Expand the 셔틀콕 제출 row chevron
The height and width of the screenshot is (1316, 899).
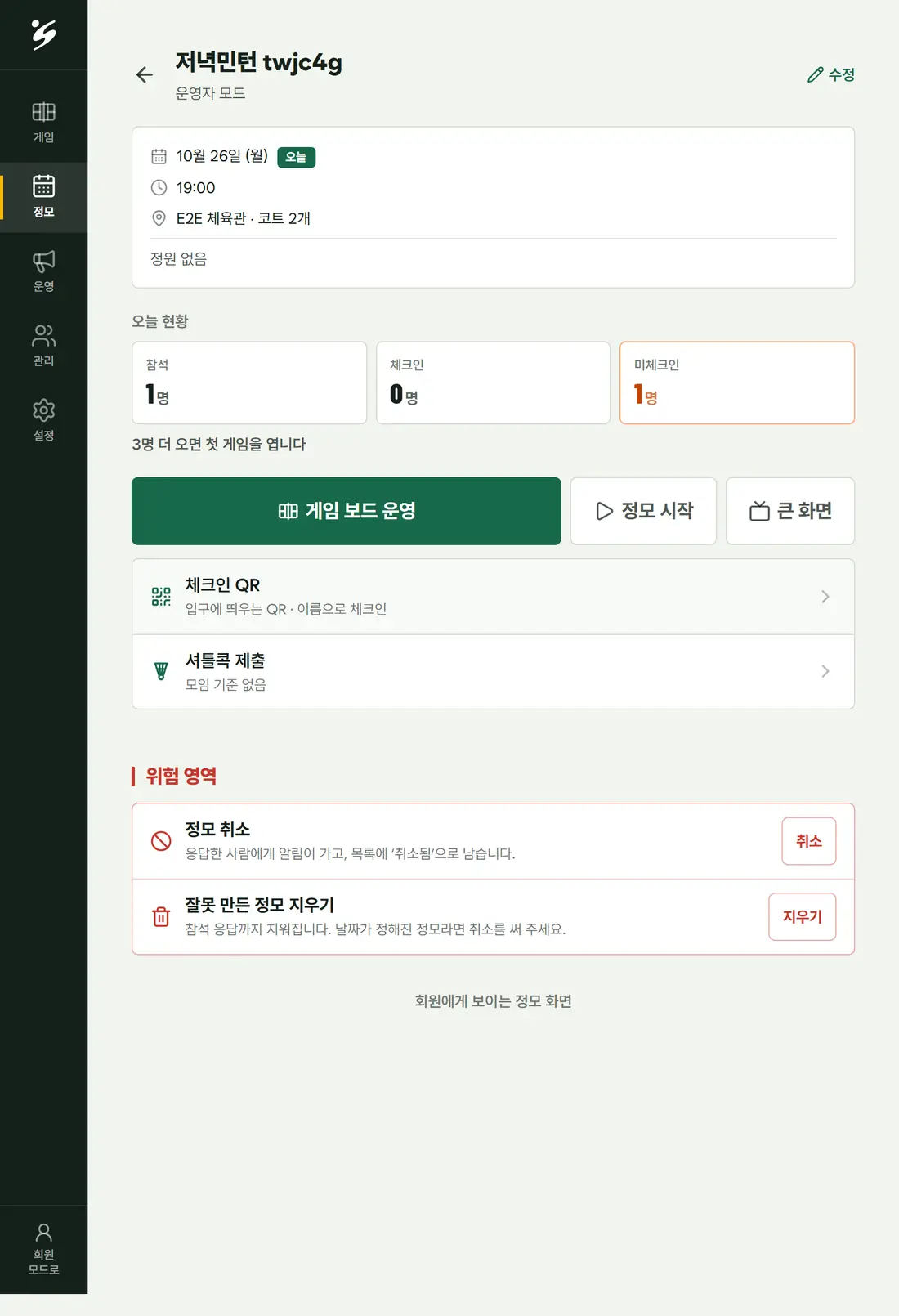(x=825, y=671)
